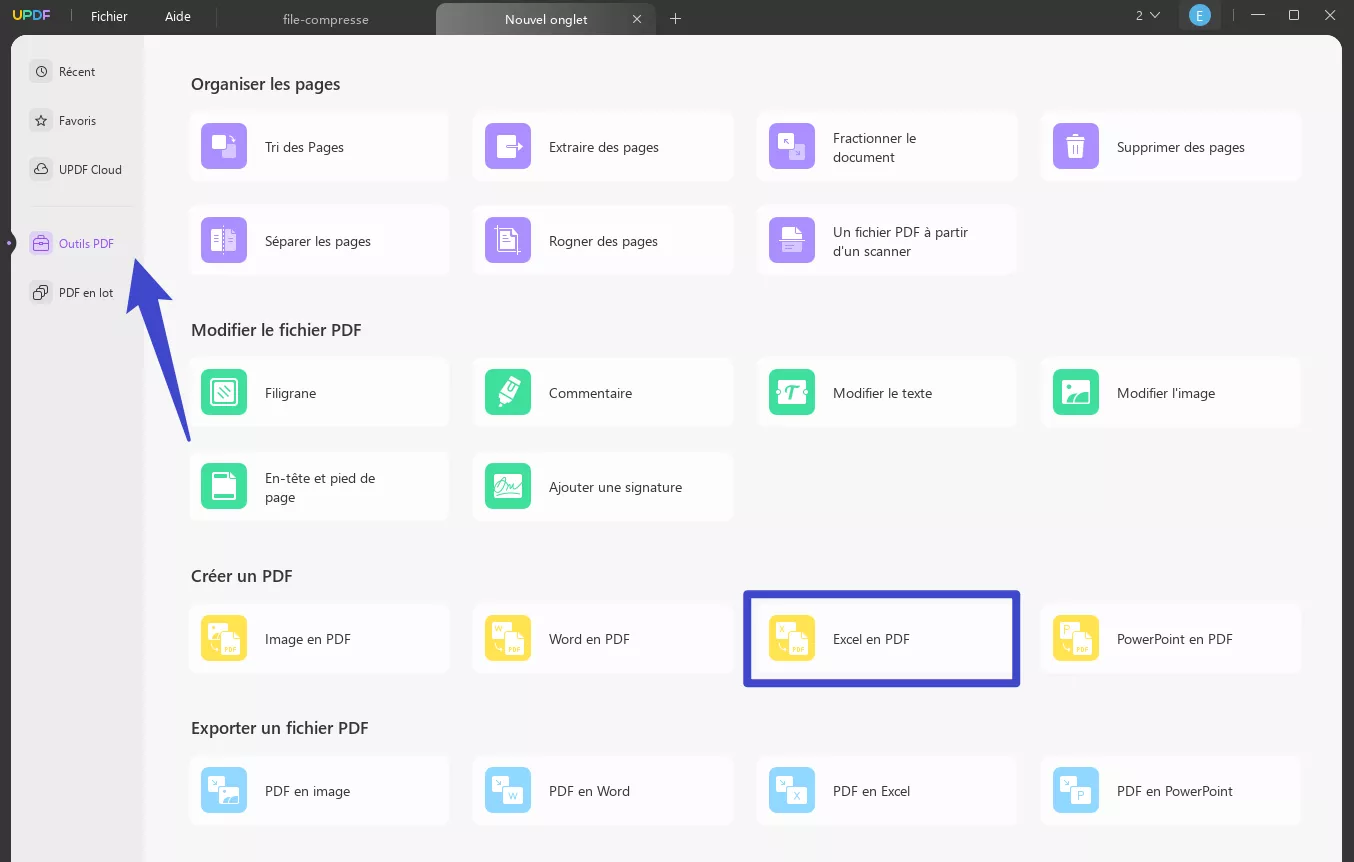
Task: Expand the open tabs count dropdown
Action: (1147, 15)
